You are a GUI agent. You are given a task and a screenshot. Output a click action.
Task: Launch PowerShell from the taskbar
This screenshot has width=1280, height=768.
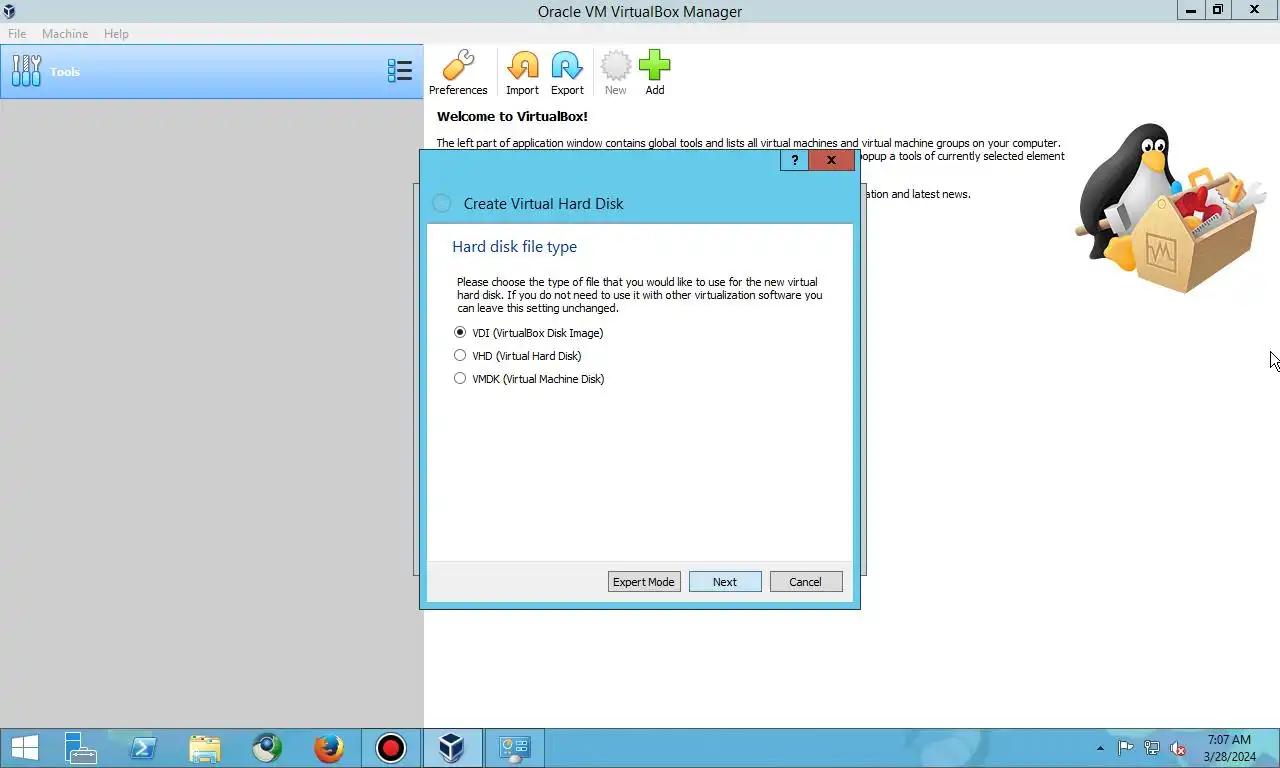click(143, 748)
